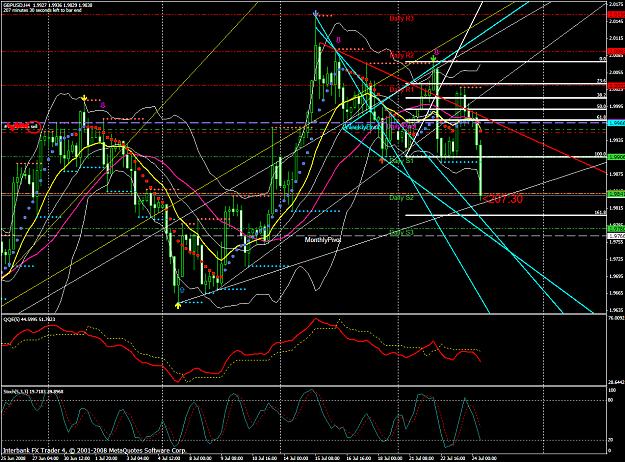Select yellow up arrow at the lowest candle
Viewport: 625px width, 462px height.
178,305
